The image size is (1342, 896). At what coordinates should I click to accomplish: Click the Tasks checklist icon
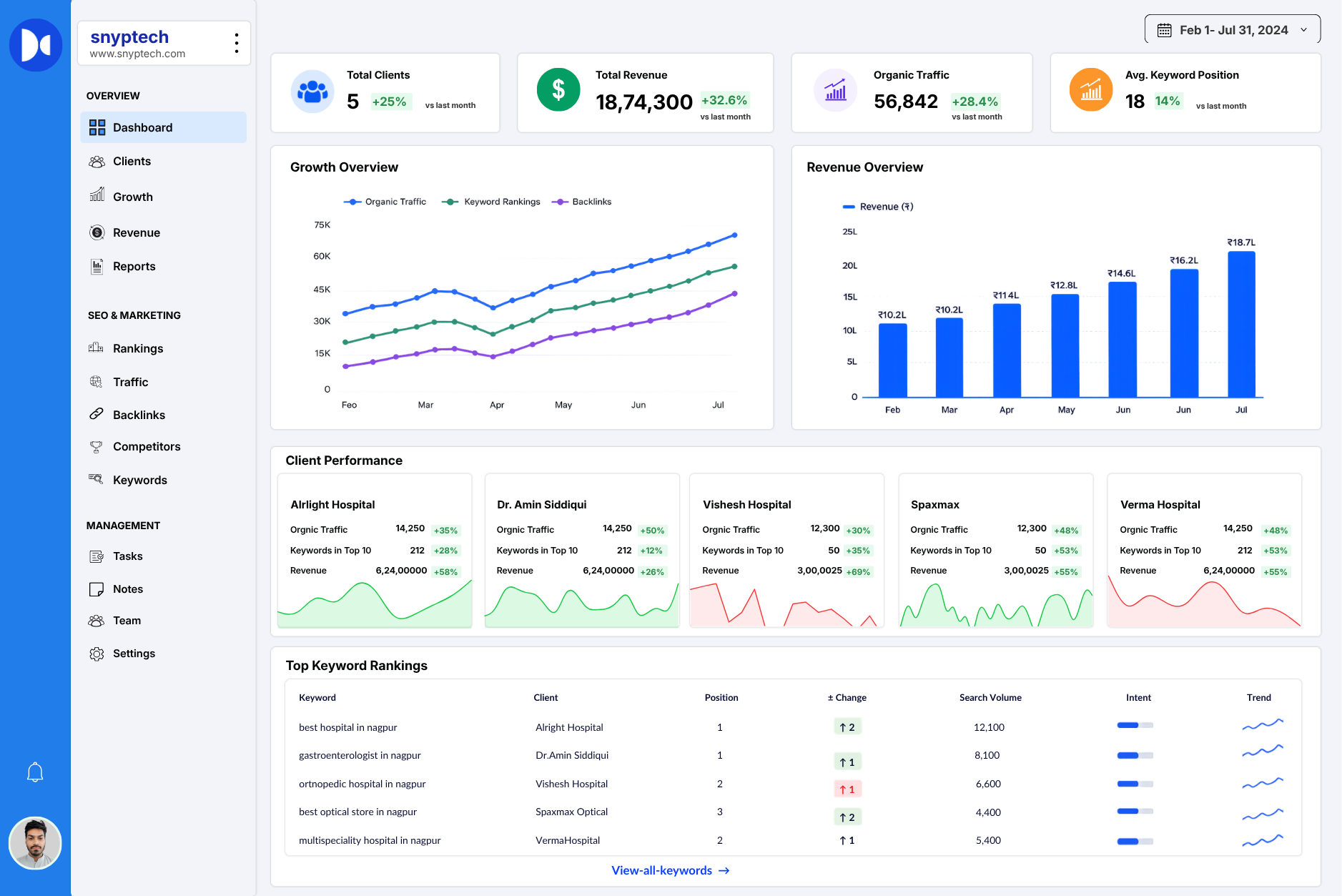coord(97,556)
